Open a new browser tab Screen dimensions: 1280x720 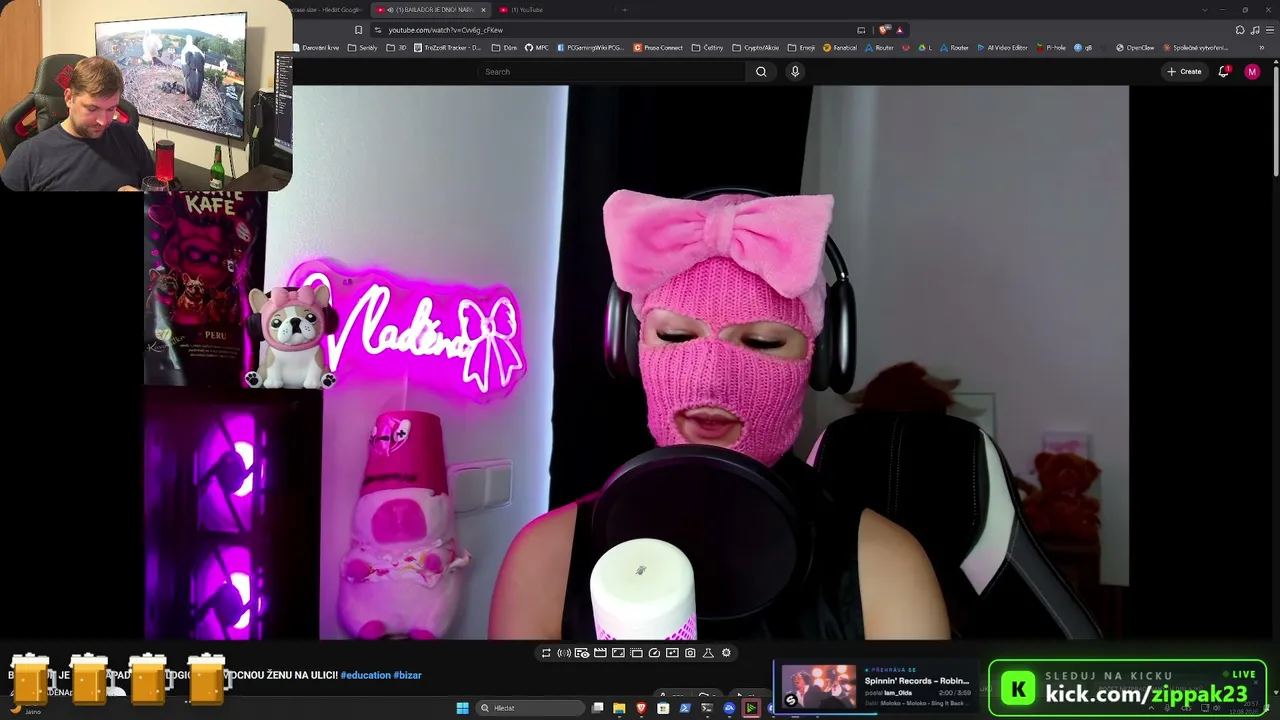tap(624, 10)
